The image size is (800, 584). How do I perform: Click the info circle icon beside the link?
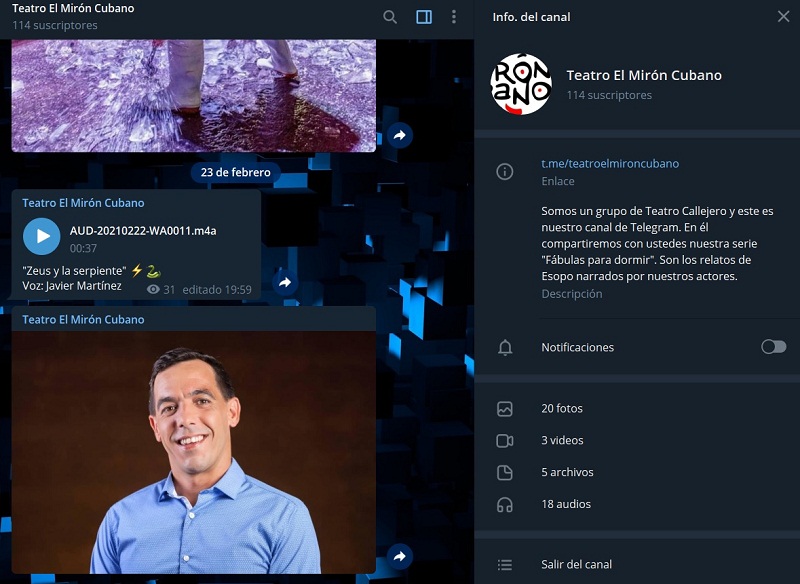pyautogui.click(x=505, y=171)
